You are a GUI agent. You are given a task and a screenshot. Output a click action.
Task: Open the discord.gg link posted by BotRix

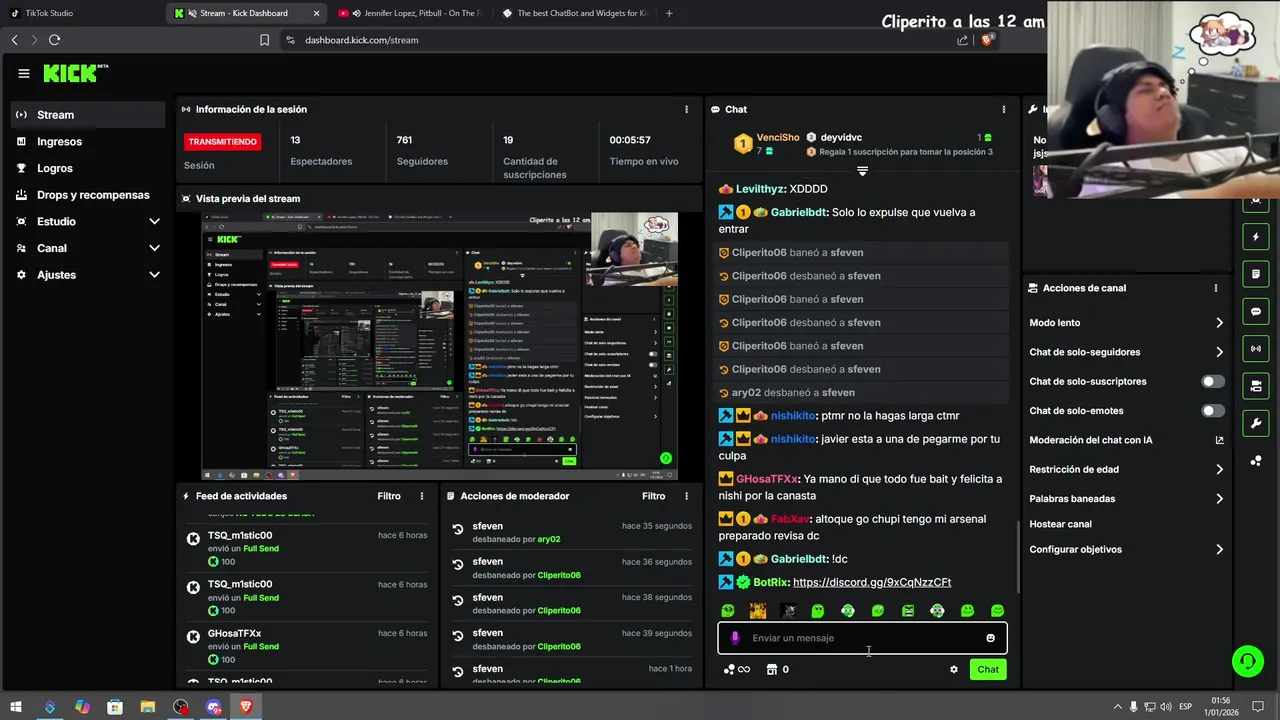click(x=872, y=582)
